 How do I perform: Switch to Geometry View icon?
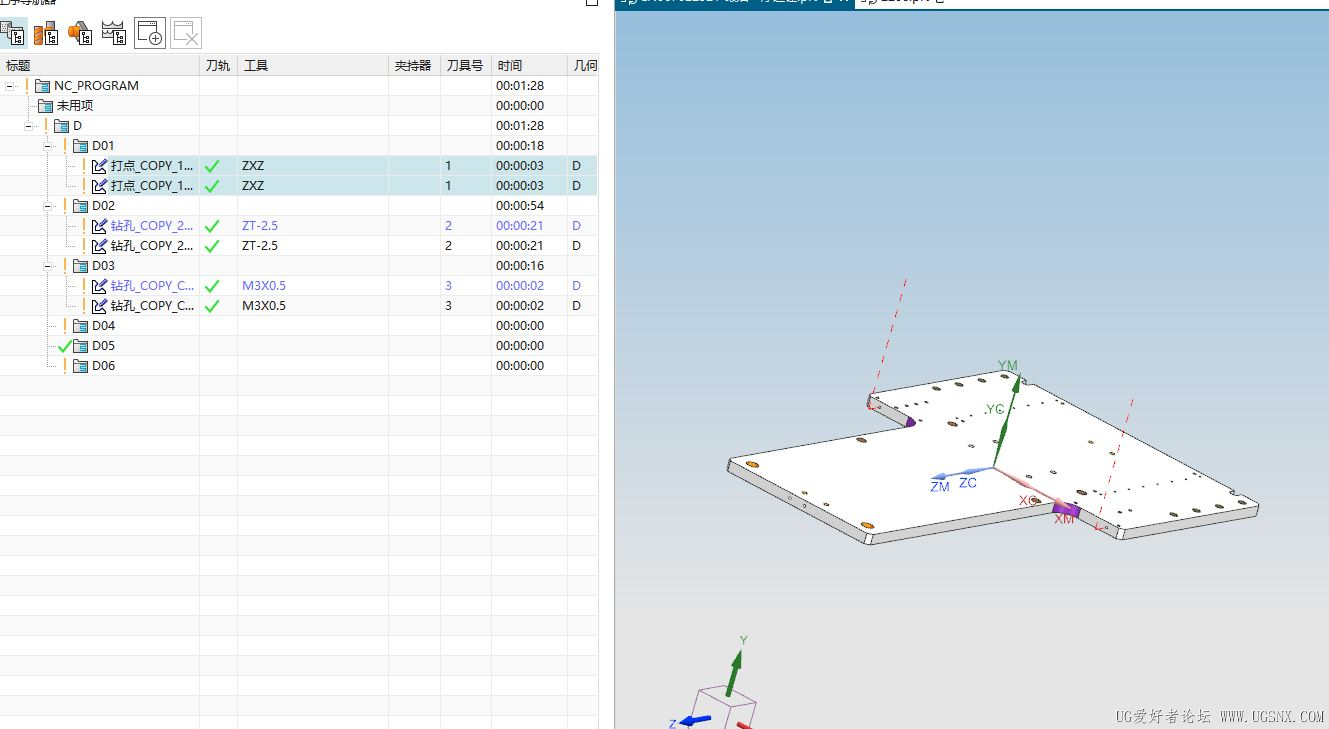pos(81,33)
